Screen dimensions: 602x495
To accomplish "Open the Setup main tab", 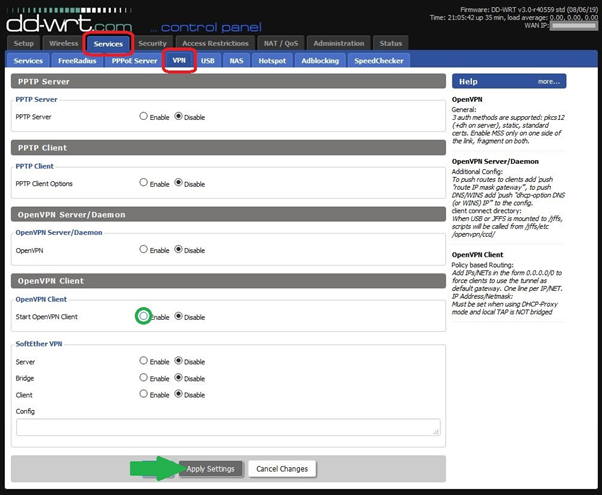I will pos(24,44).
